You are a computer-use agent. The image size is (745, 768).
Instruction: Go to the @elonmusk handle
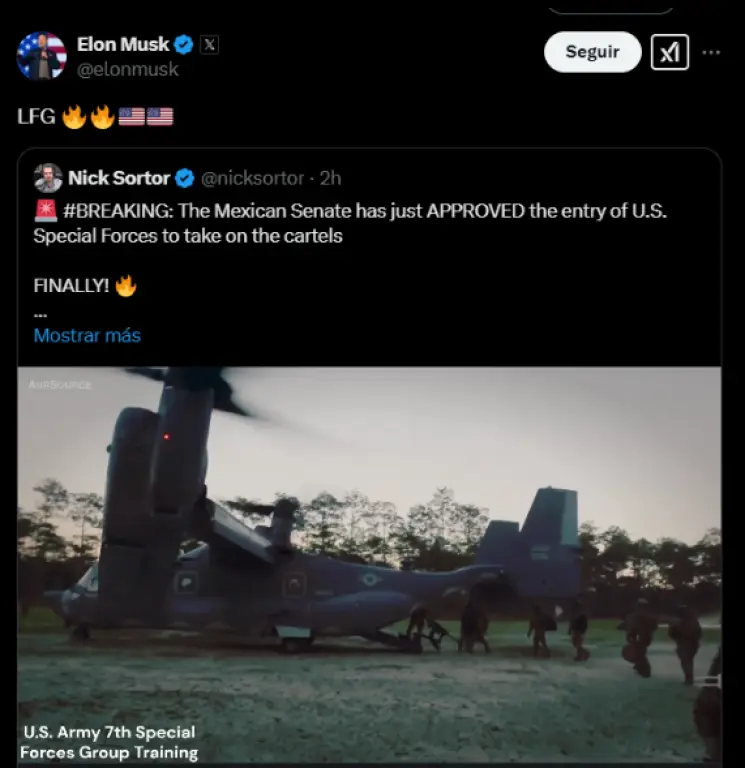point(128,69)
